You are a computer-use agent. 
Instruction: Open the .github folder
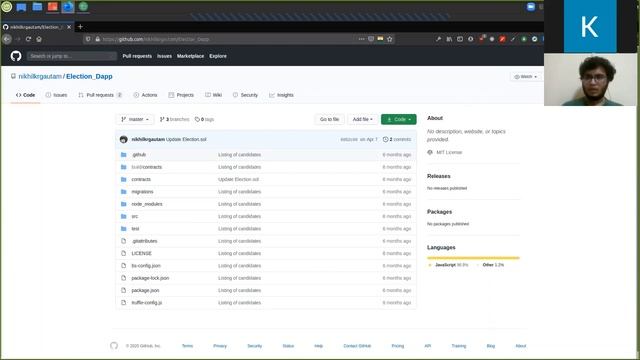(x=139, y=155)
